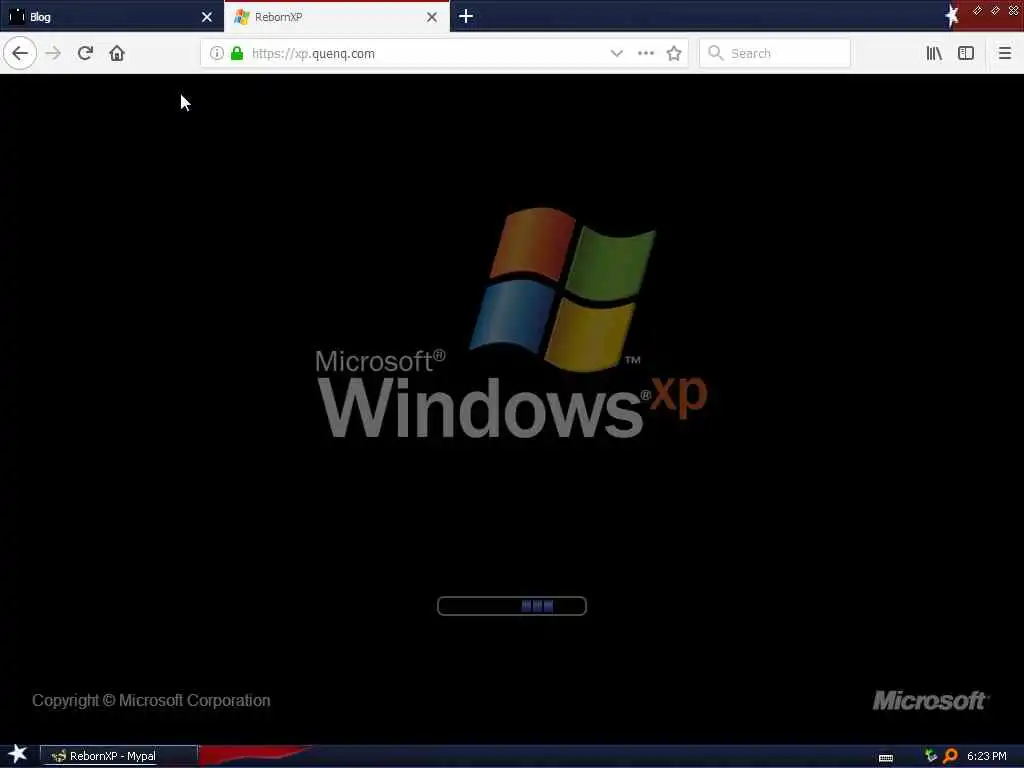The width and height of the screenshot is (1024, 768).
Task: Open the star Start button on taskbar
Action: pos(18,754)
